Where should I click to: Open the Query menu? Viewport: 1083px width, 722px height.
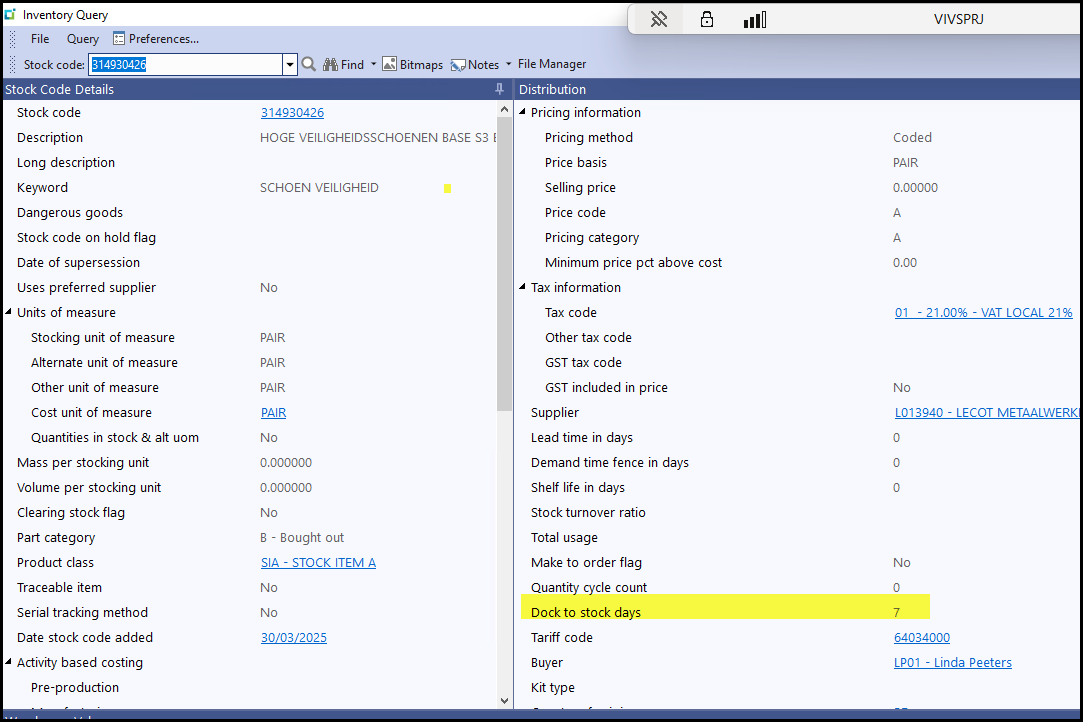(83, 39)
